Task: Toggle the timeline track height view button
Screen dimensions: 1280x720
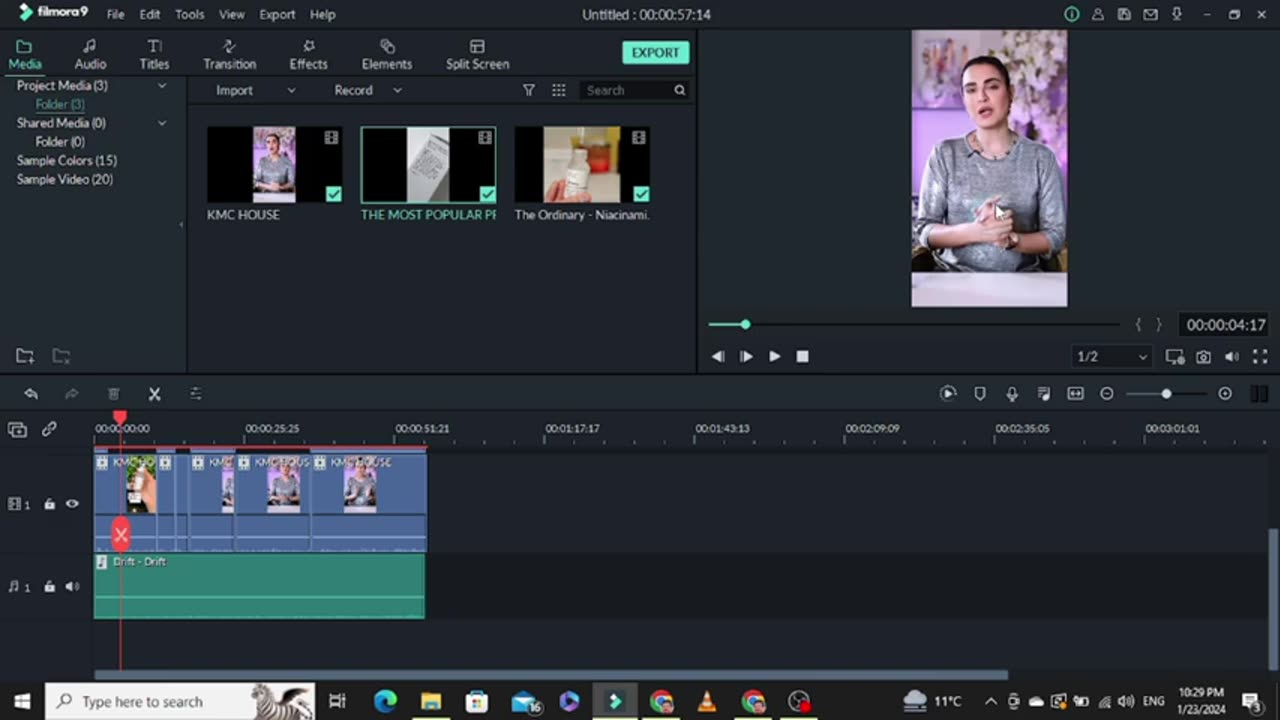Action: pyautogui.click(x=1260, y=394)
